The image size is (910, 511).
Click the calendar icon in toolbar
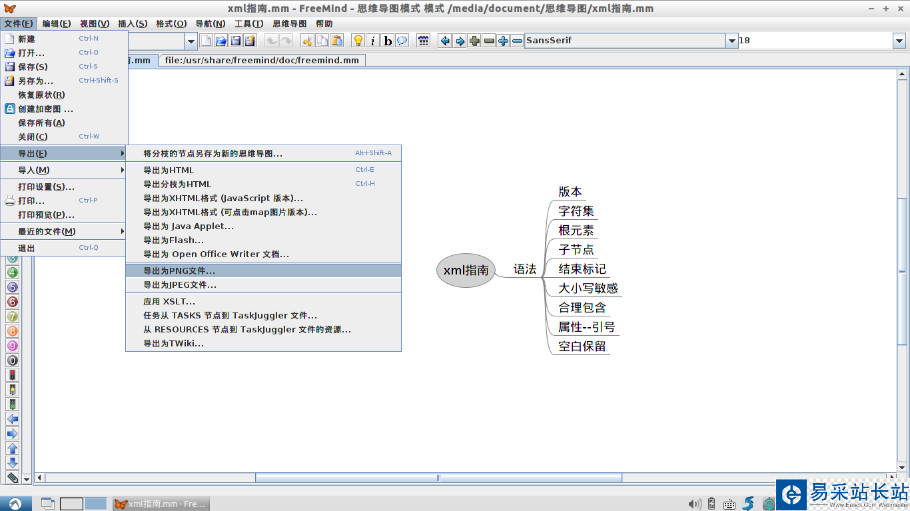423,40
